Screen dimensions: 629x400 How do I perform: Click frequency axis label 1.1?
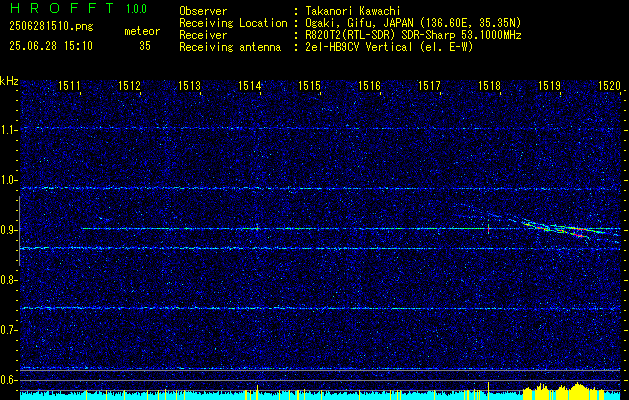click(9, 130)
